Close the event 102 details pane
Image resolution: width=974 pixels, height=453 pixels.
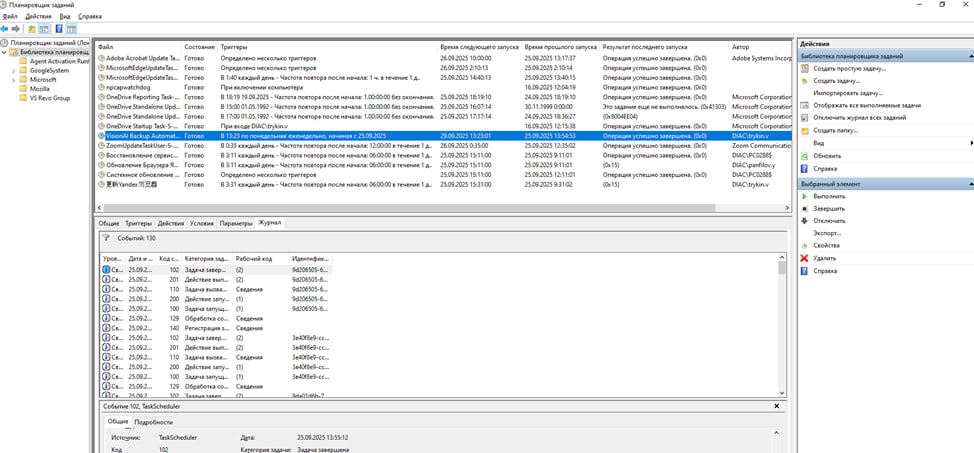point(777,407)
